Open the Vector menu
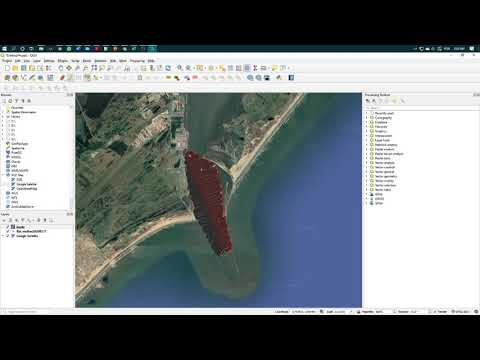This screenshot has height=360, width=480. point(75,61)
